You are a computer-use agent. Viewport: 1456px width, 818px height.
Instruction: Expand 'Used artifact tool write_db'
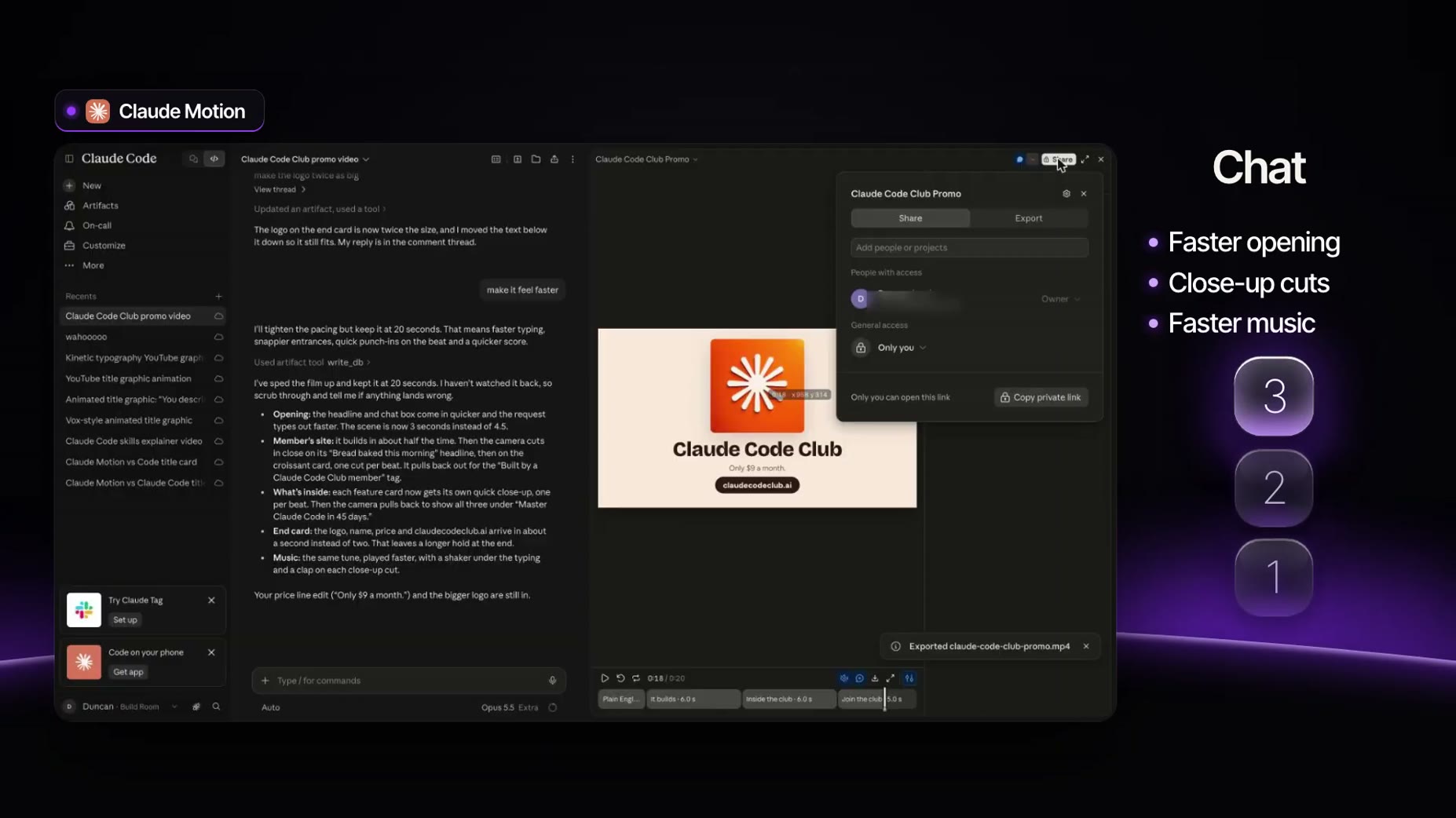(312, 363)
